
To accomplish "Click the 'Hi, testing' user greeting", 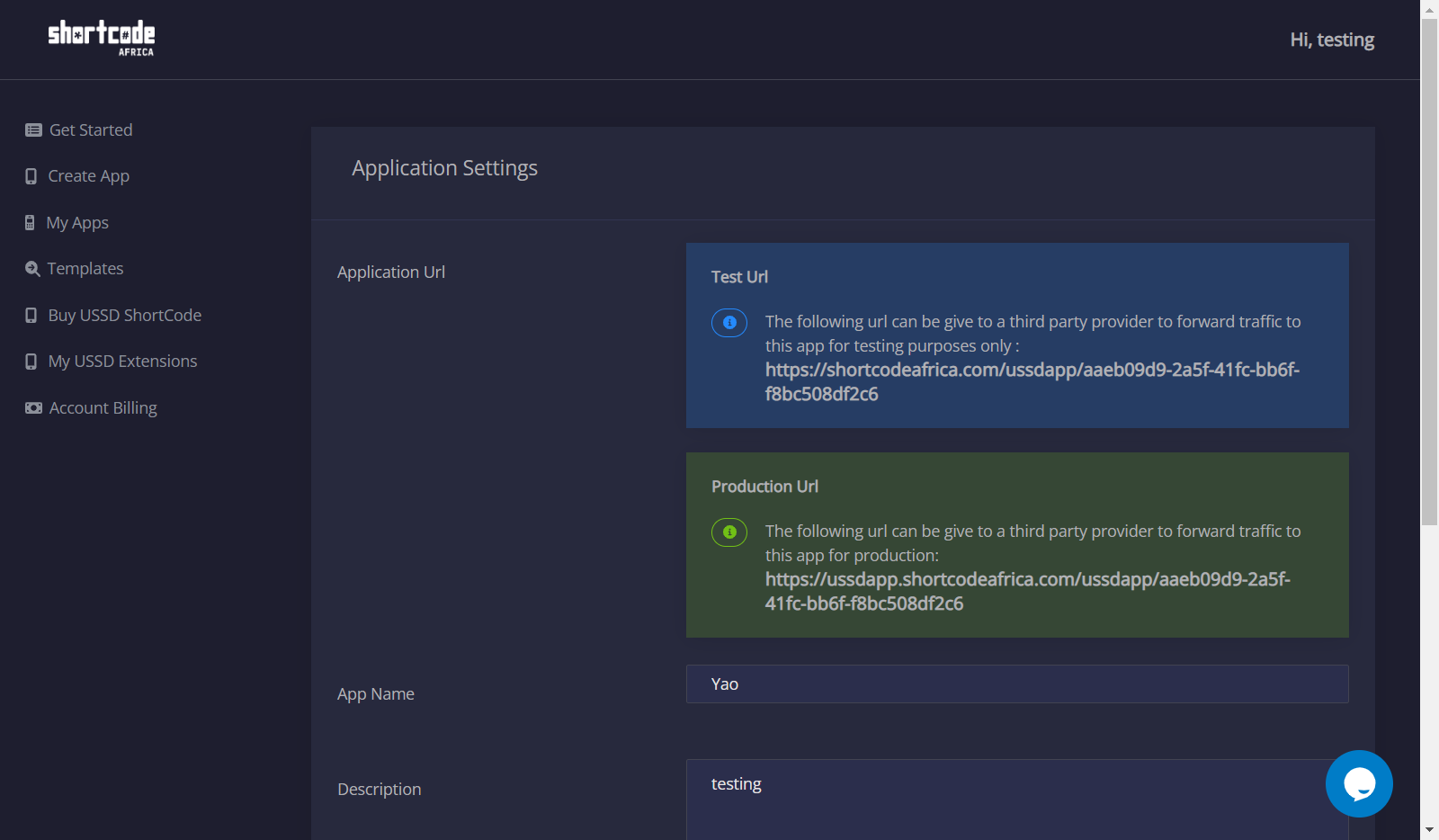I will pyautogui.click(x=1332, y=40).
